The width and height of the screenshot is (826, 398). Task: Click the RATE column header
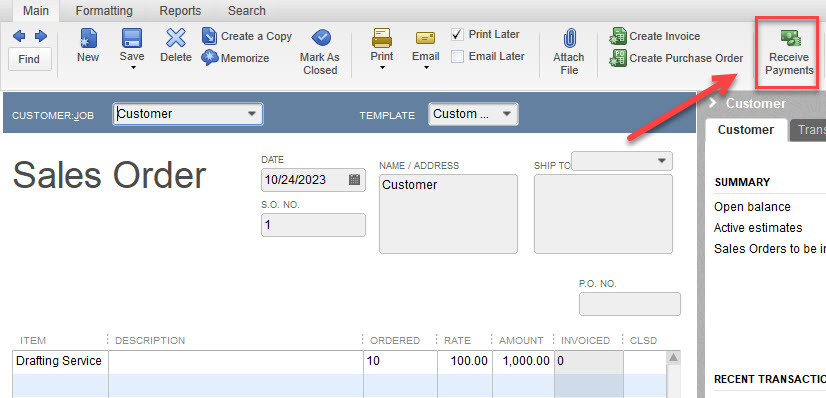pyautogui.click(x=457, y=341)
